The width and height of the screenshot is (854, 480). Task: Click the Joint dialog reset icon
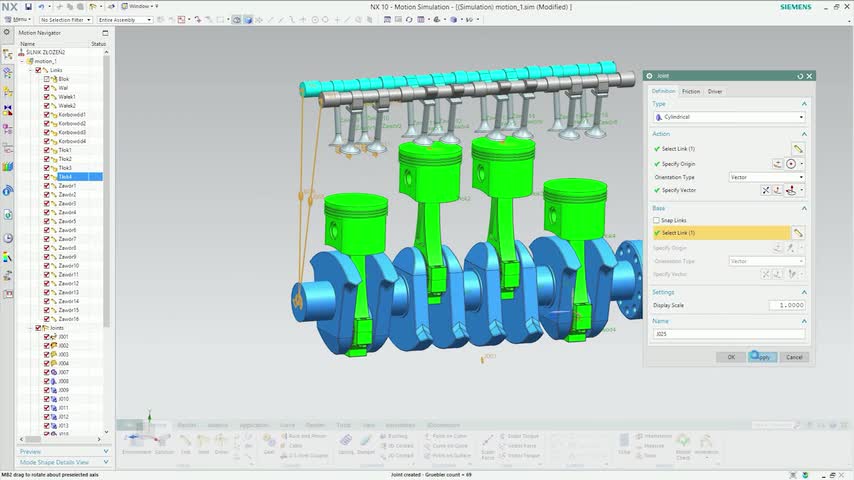[800, 76]
